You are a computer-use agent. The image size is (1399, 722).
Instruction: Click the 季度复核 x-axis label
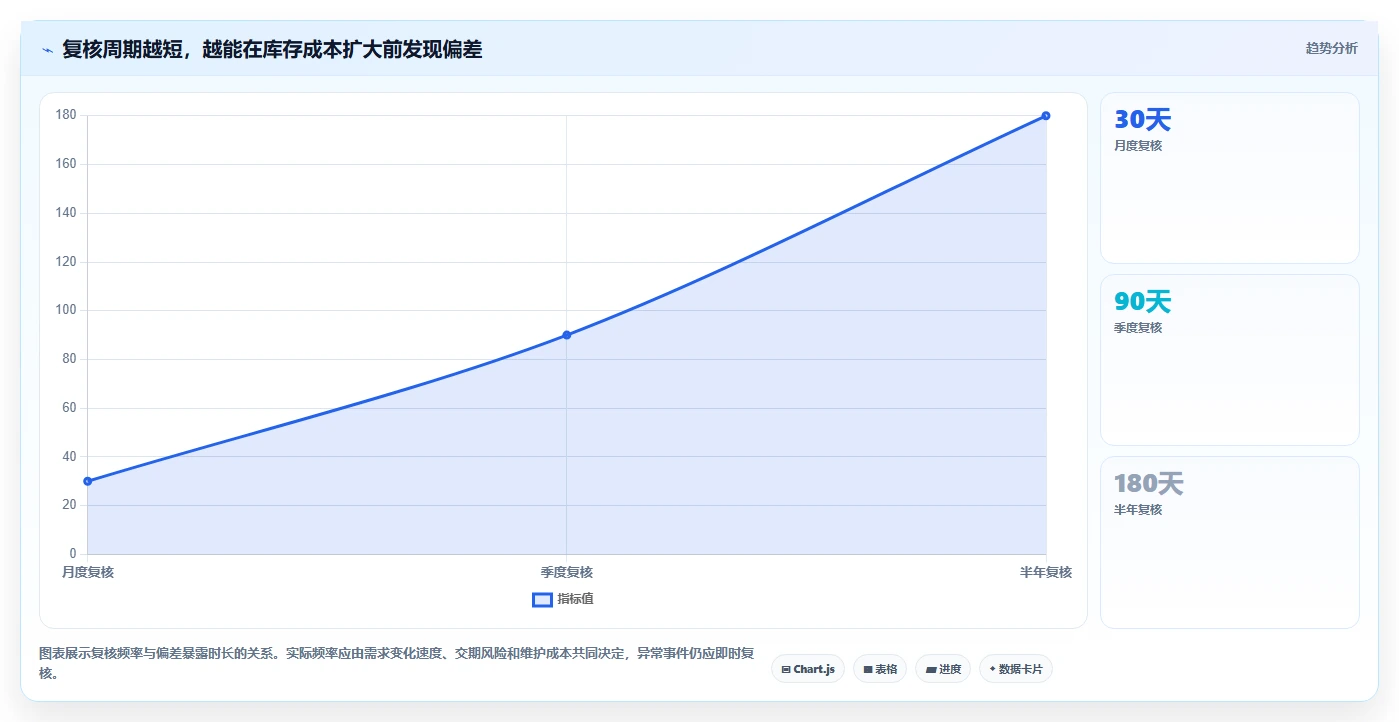click(567, 572)
